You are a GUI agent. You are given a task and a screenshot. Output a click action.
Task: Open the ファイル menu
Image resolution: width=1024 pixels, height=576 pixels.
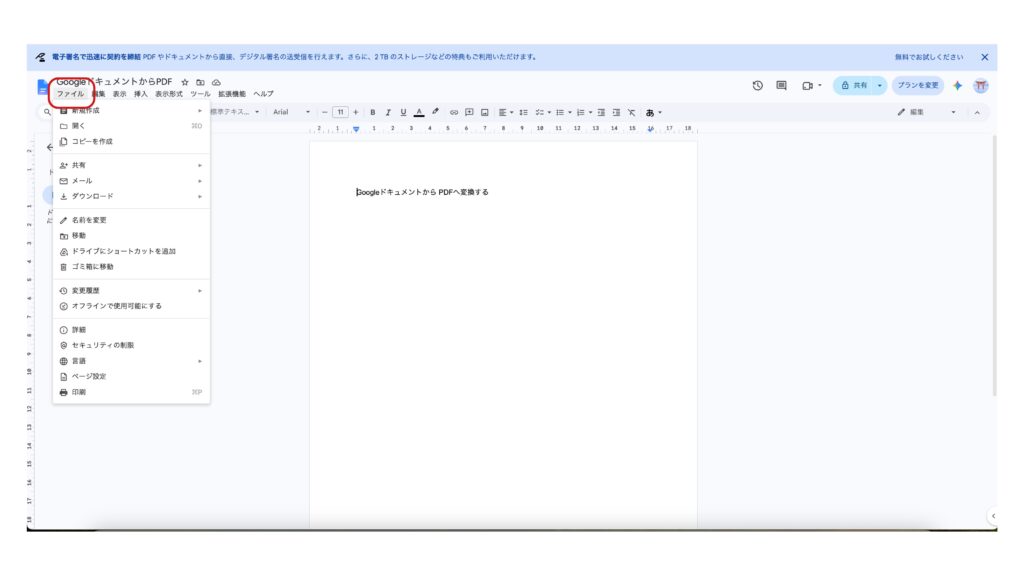click(71, 94)
